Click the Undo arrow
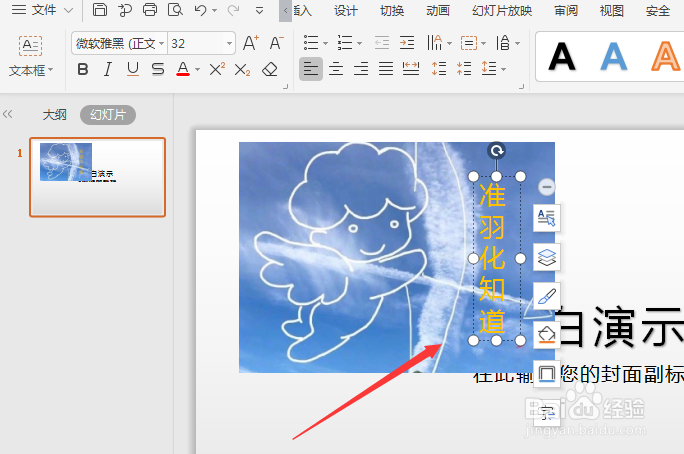 (x=201, y=10)
